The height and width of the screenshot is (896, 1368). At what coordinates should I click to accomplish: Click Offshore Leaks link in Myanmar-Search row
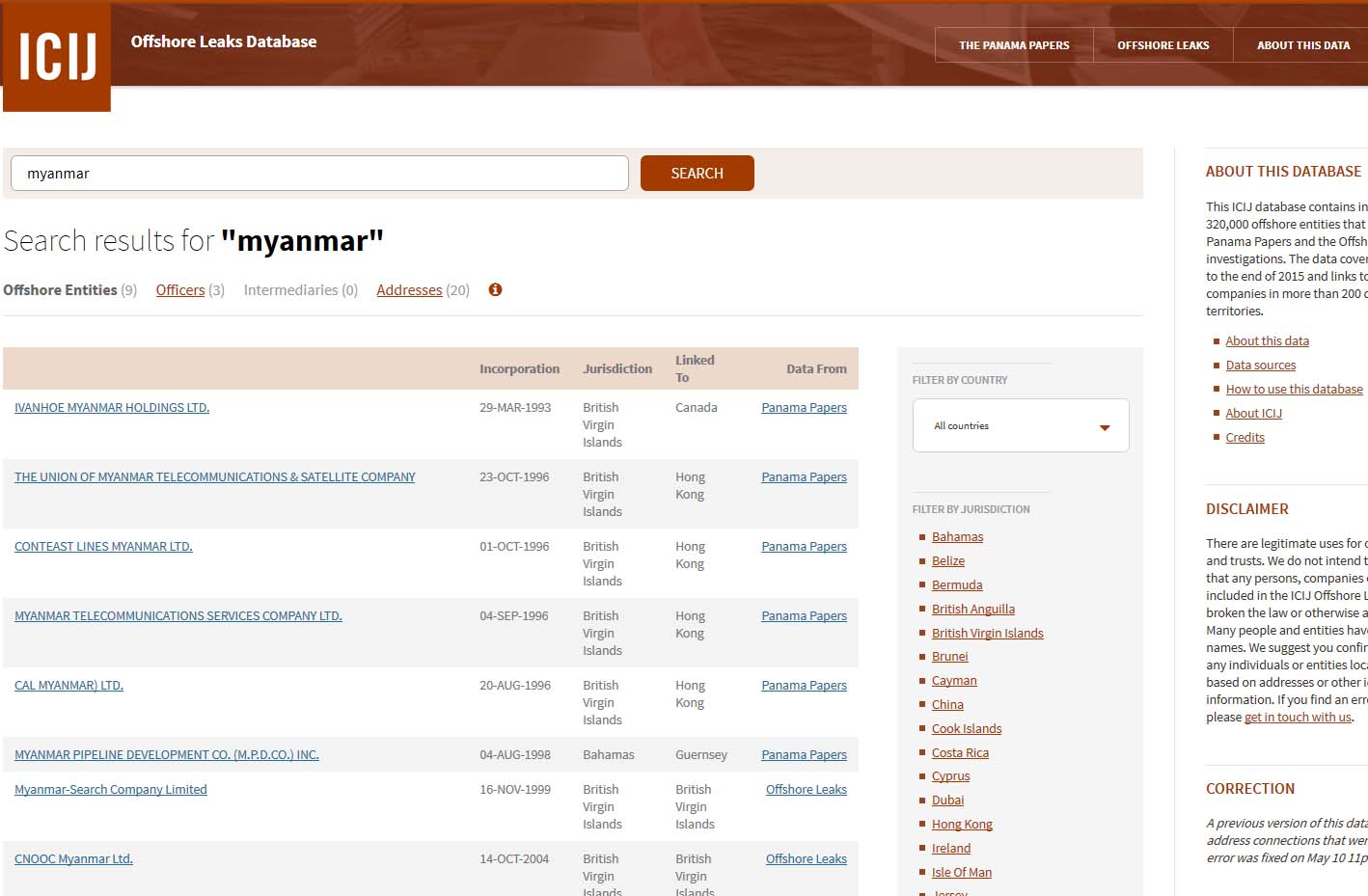[807, 790]
